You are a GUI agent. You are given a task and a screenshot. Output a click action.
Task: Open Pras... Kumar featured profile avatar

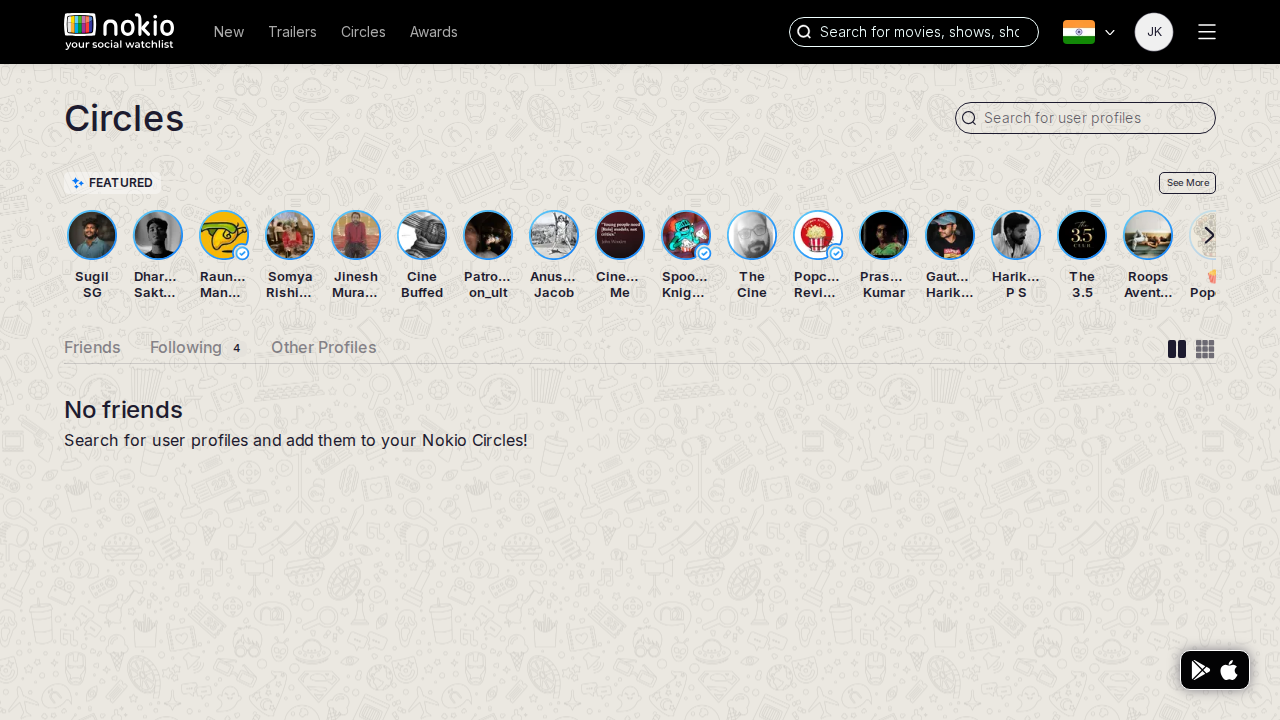point(884,235)
